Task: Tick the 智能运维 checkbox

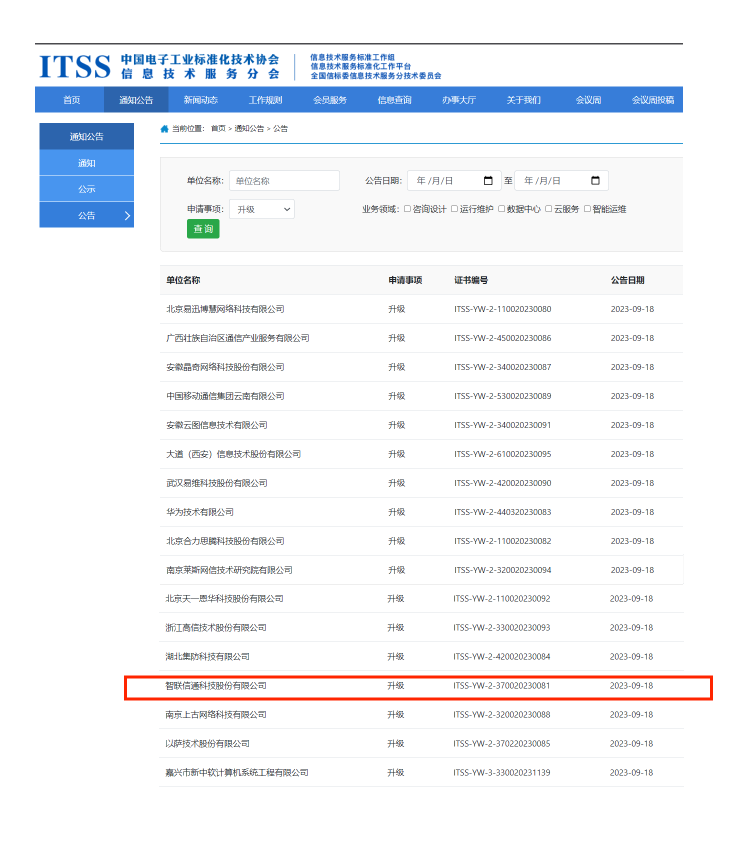Action: pyautogui.click(x=587, y=209)
